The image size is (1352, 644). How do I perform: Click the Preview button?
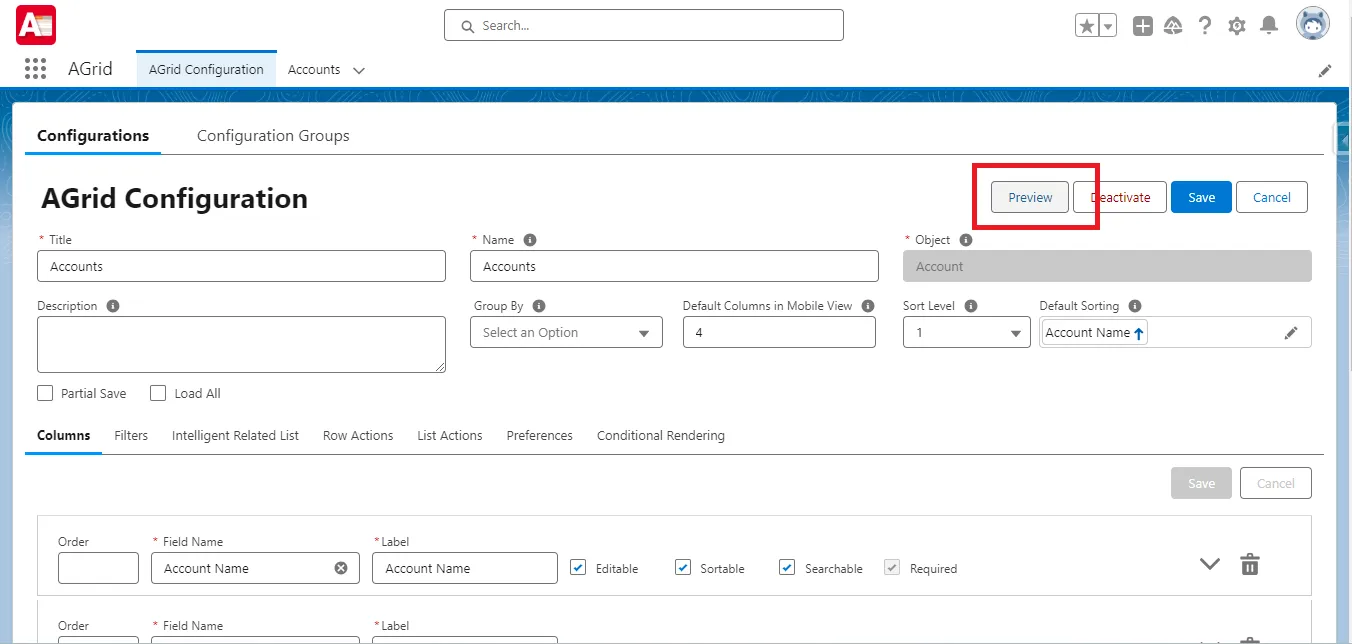1028,197
